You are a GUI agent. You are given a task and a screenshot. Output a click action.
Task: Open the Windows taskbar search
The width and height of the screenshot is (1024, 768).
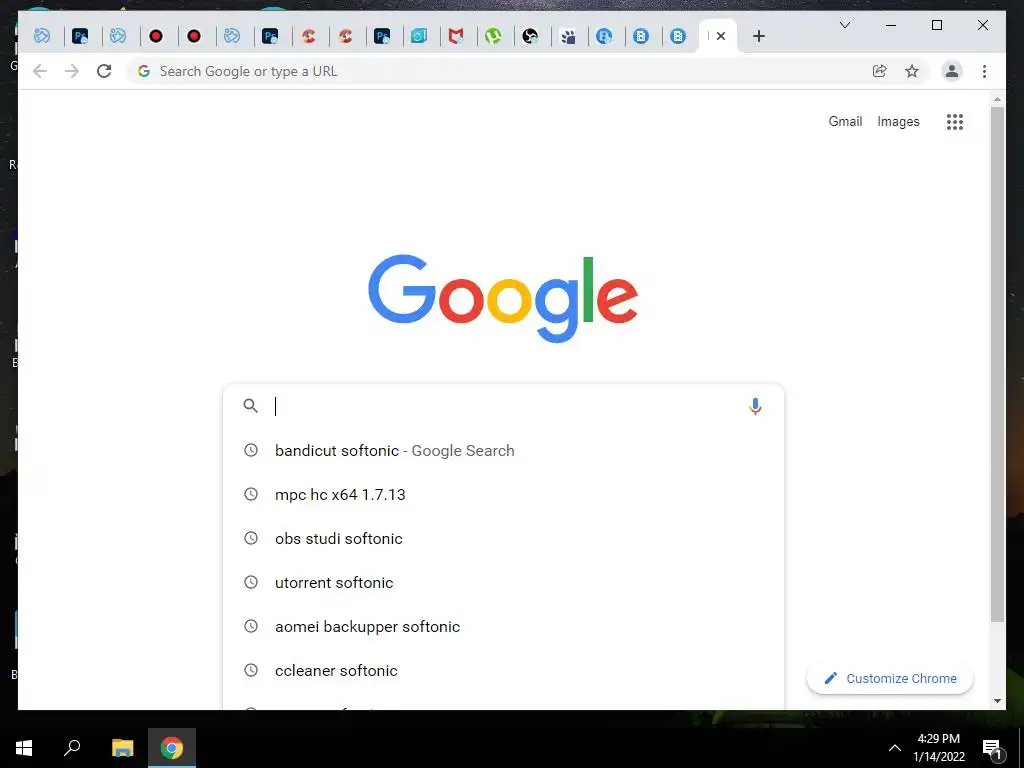pyautogui.click(x=72, y=748)
